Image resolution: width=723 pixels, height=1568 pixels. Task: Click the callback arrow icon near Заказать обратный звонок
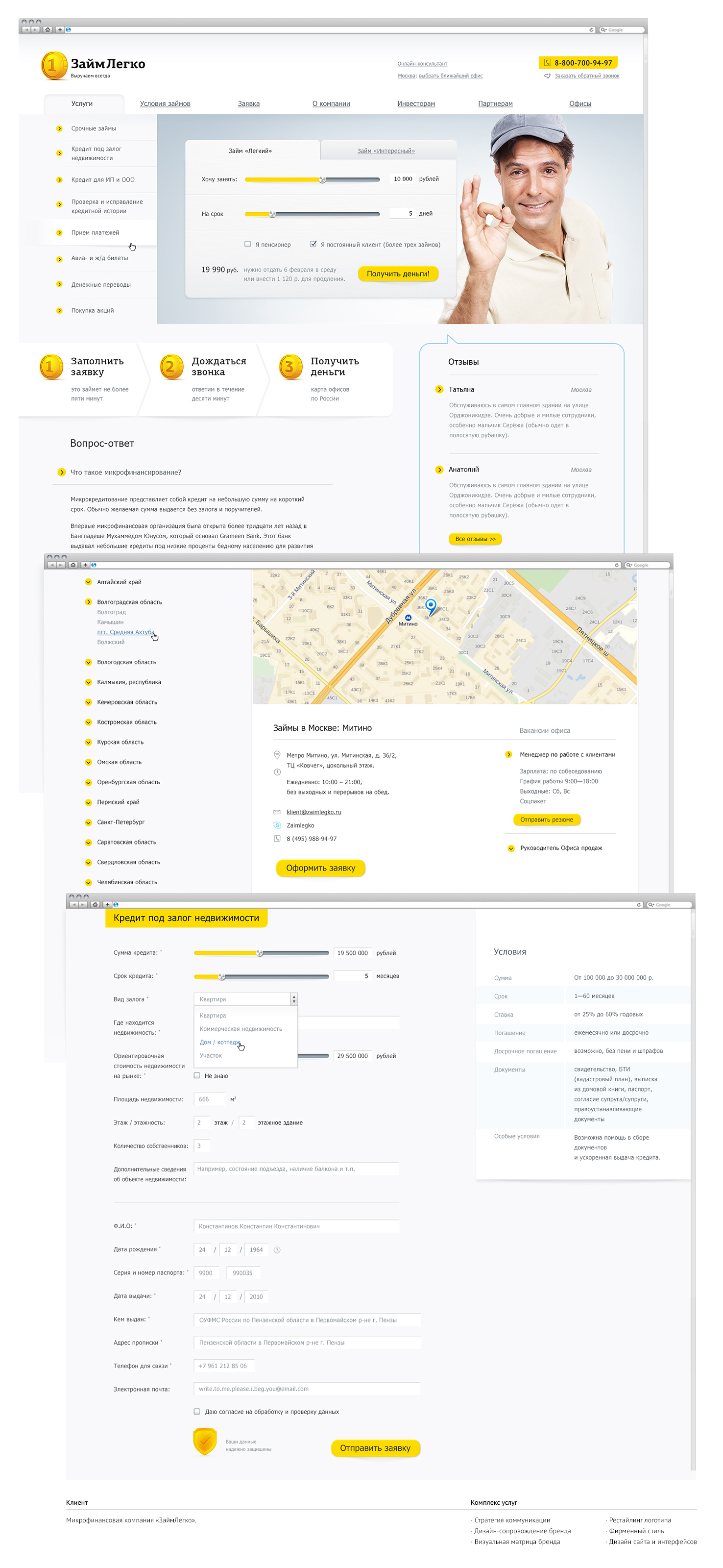click(547, 76)
